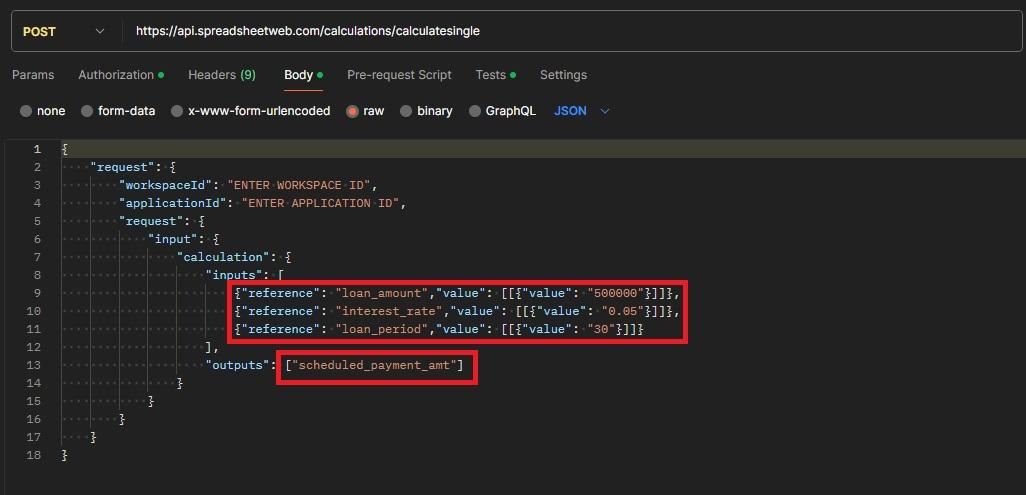Open the POST method dropdown
This screenshot has height=495, width=1026.
click(x=63, y=31)
